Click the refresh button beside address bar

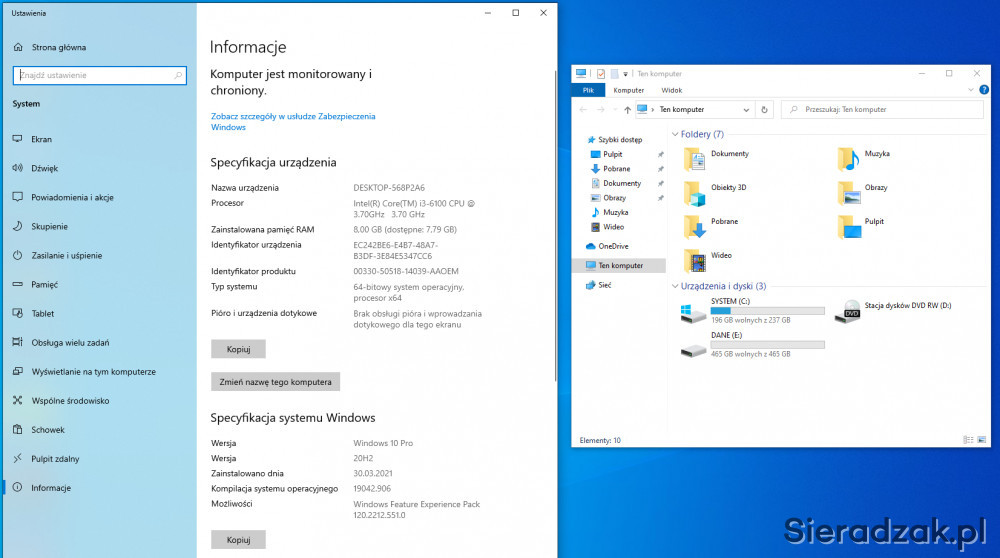(765, 109)
